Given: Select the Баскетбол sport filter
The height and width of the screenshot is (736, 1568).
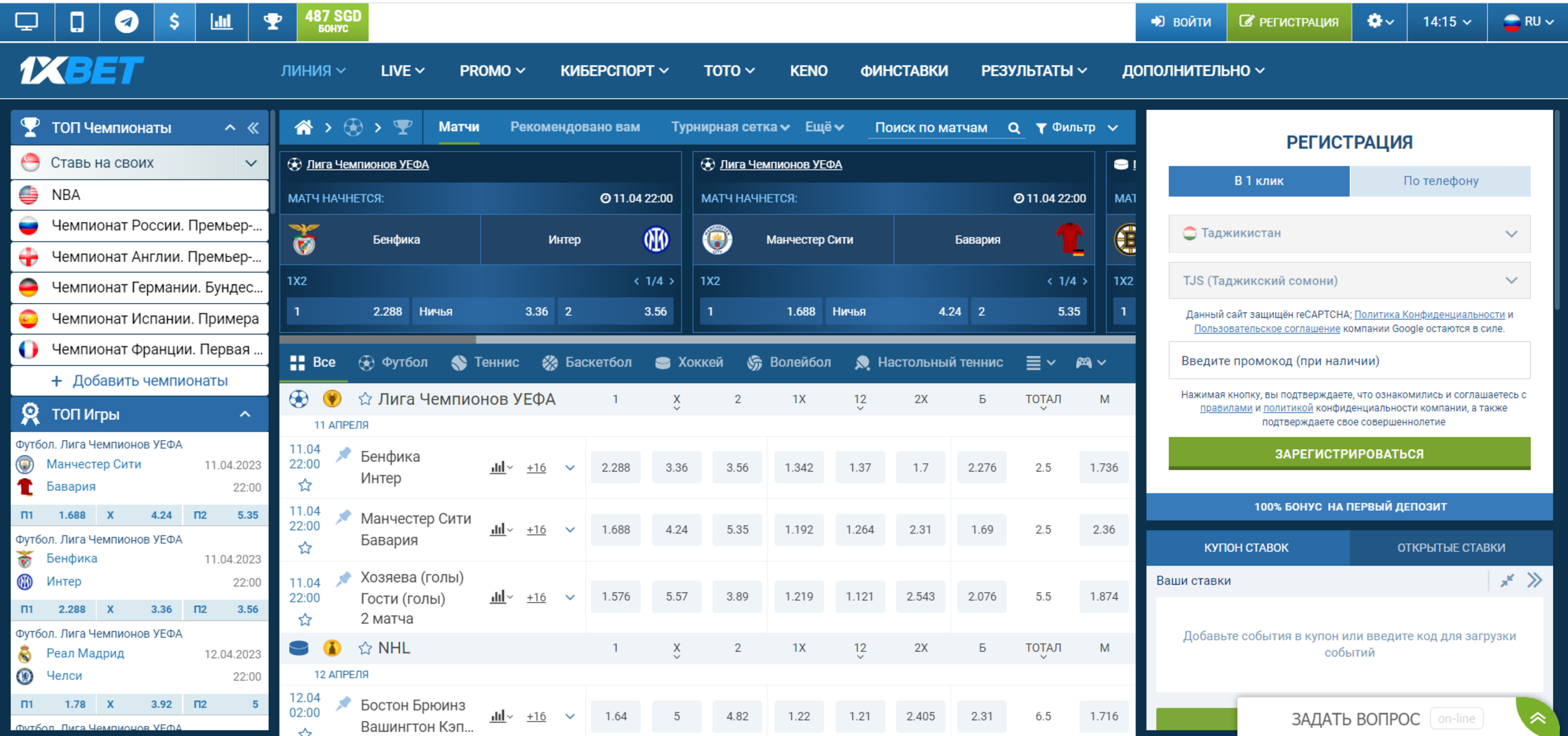Looking at the screenshot, I should coord(586,363).
